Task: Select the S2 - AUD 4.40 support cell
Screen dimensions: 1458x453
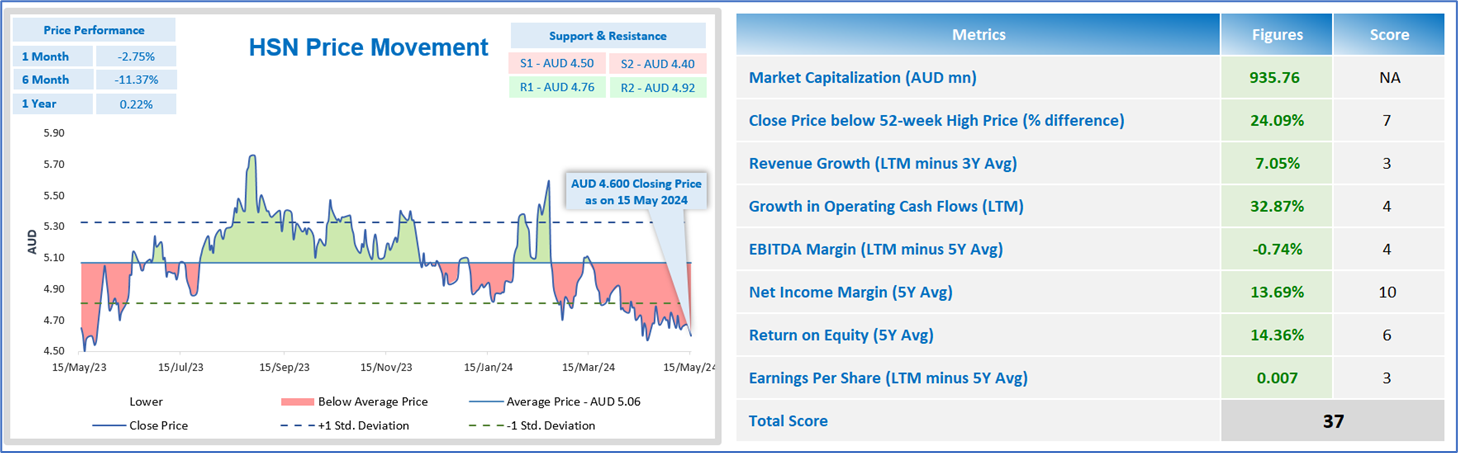Action: (656, 63)
